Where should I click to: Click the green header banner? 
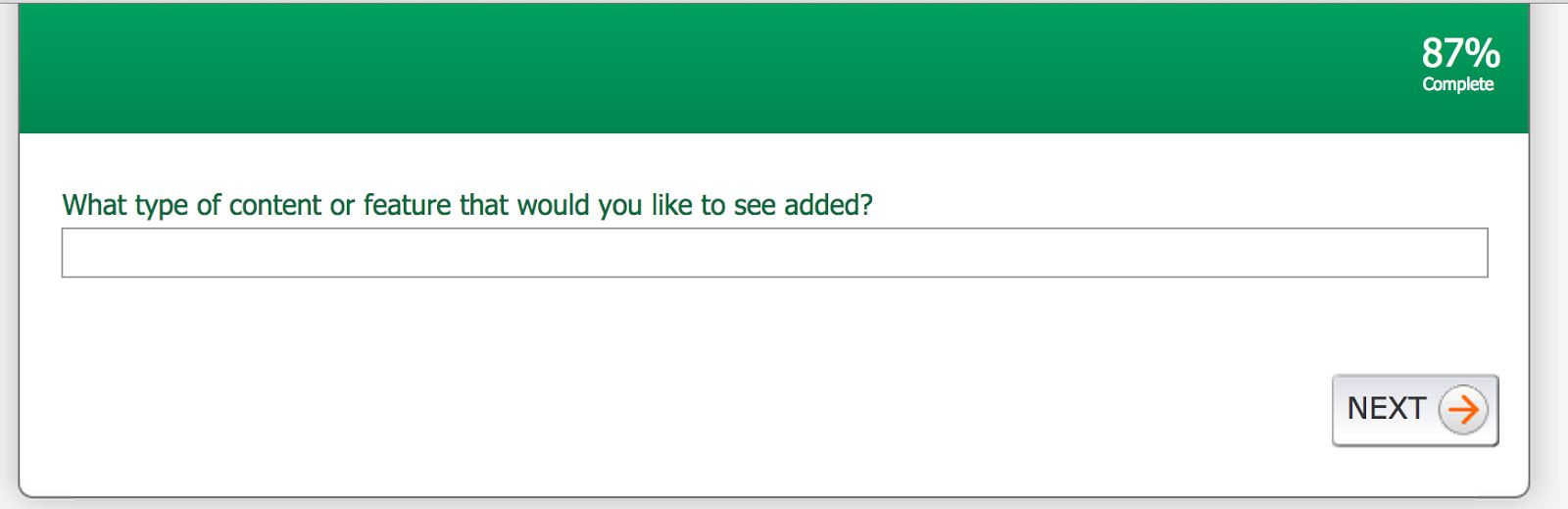pos(686,69)
